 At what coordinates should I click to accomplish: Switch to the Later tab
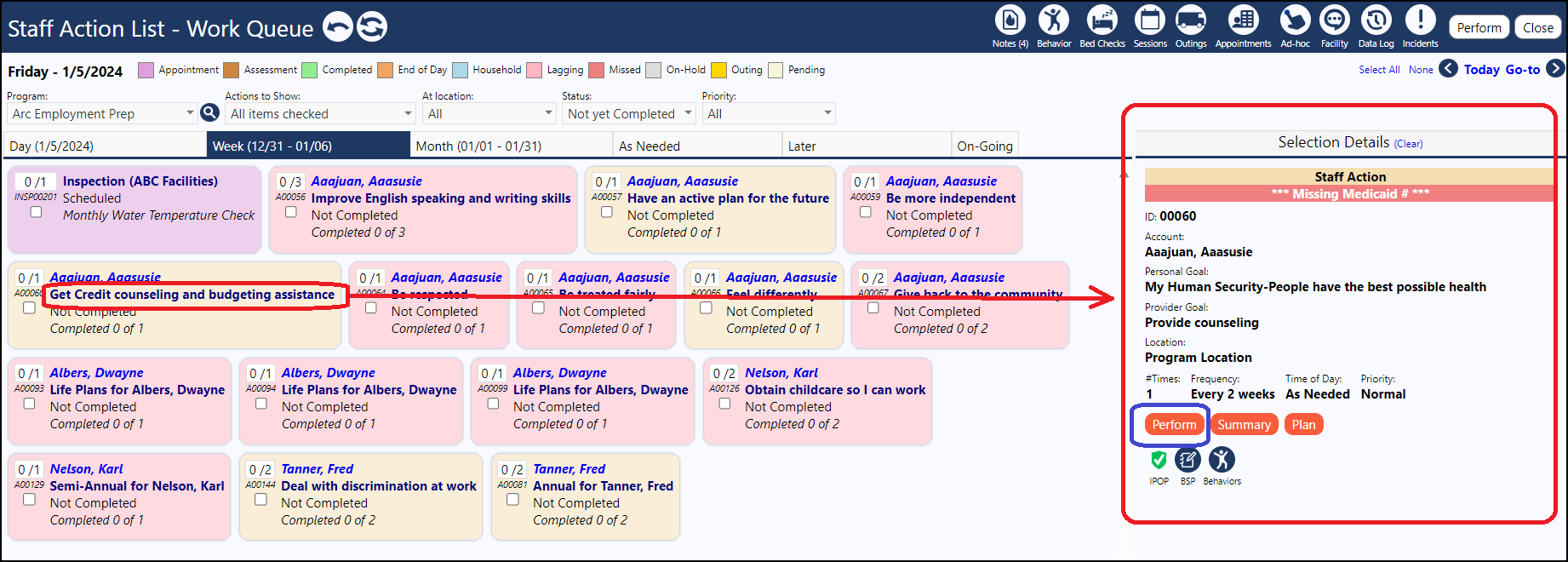pyautogui.click(x=866, y=146)
